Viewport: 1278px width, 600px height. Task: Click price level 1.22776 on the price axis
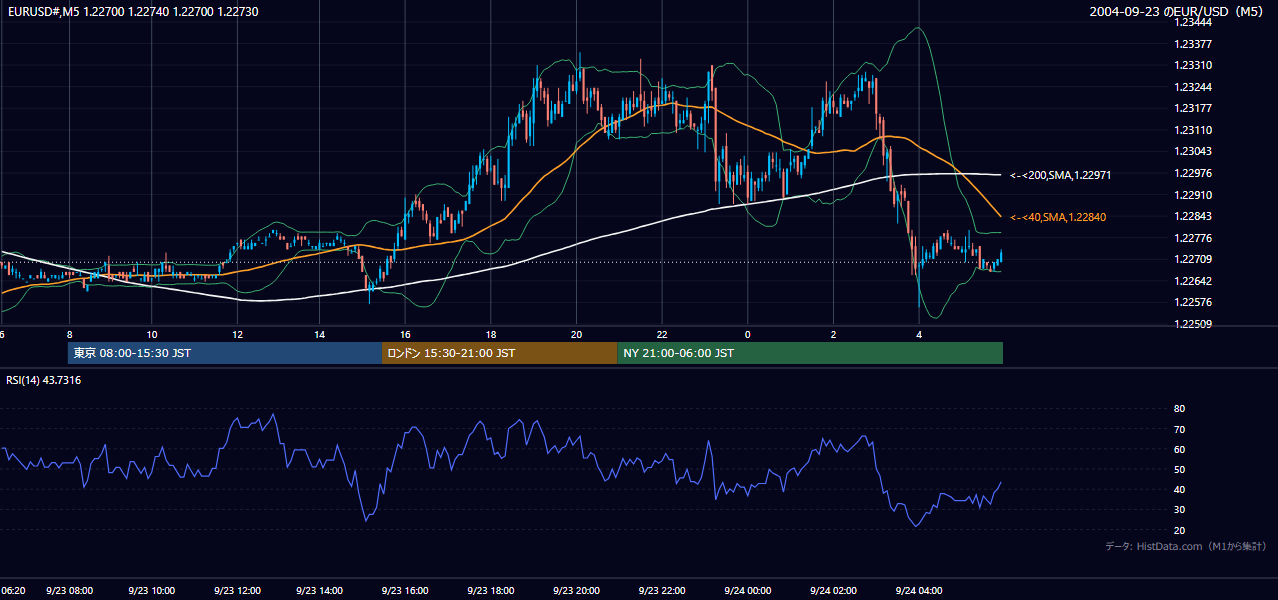tap(1192, 238)
